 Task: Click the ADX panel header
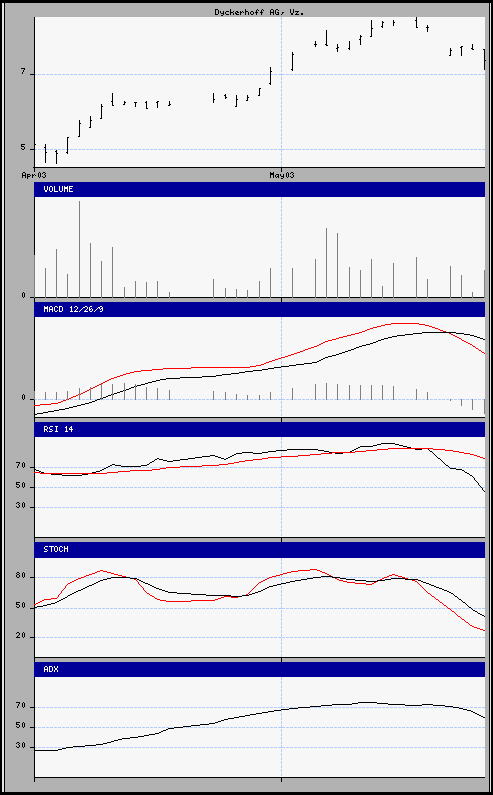tap(260, 669)
